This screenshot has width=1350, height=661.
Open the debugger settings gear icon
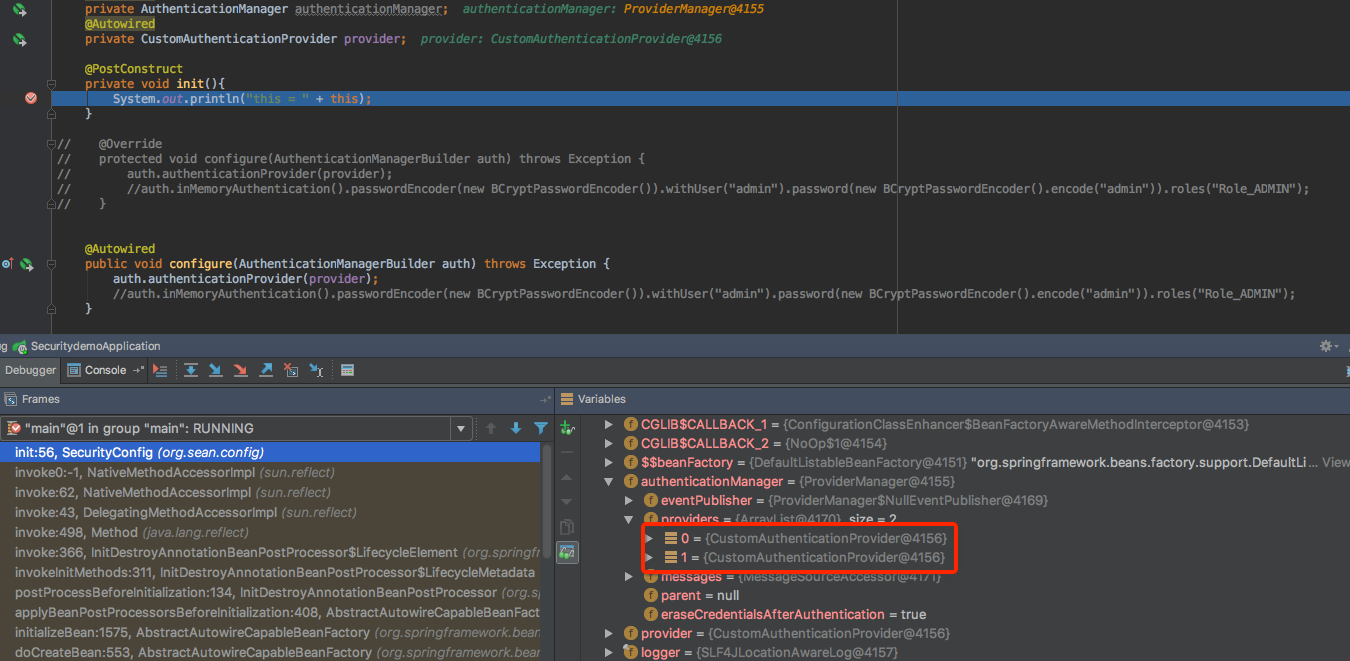coord(1325,345)
